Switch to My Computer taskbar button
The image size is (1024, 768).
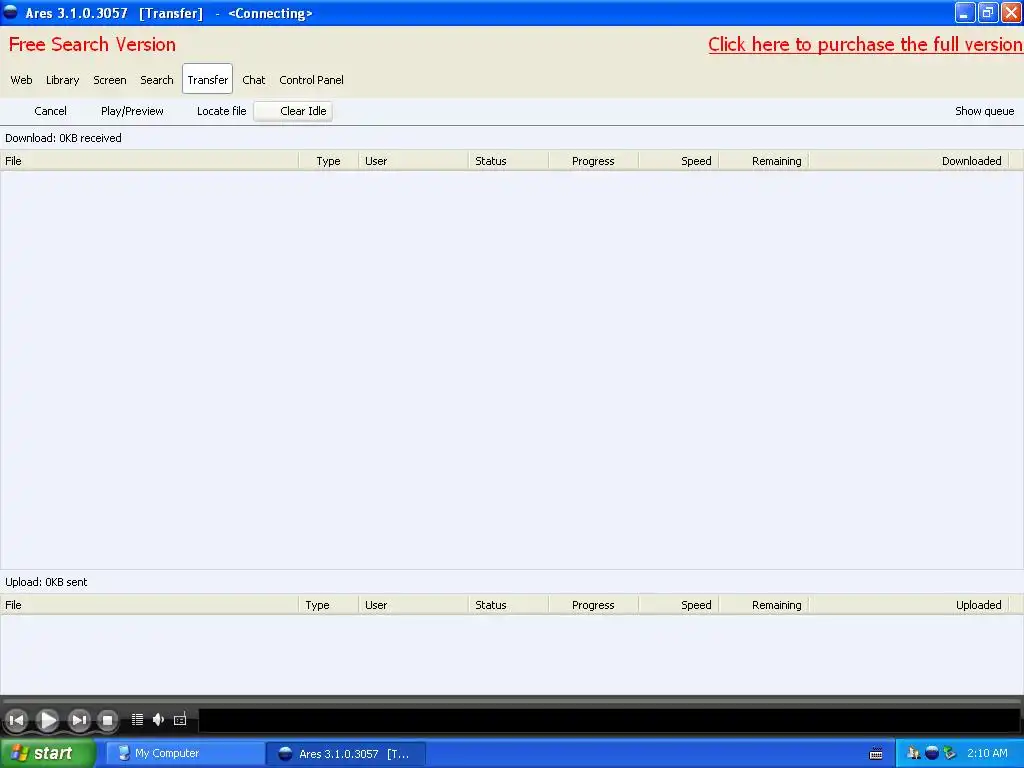(184, 754)
